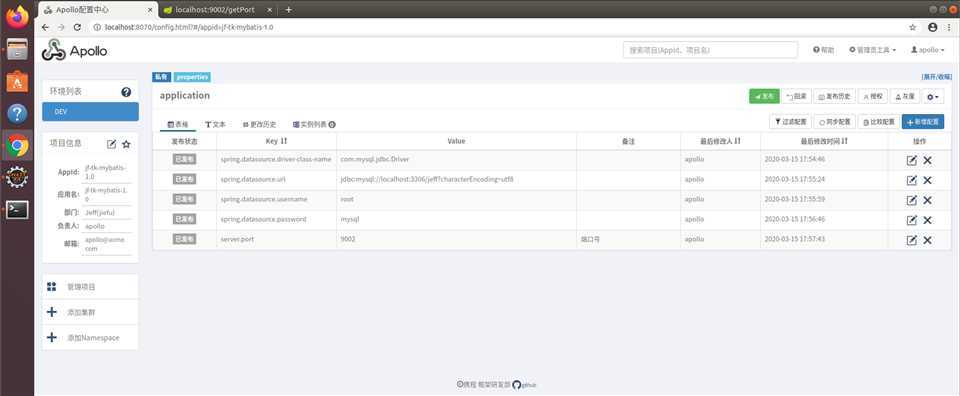The image size is (960, 396).
Task: Click the 管理项目 grid icon in sidebar
Action: click(51, 286)
